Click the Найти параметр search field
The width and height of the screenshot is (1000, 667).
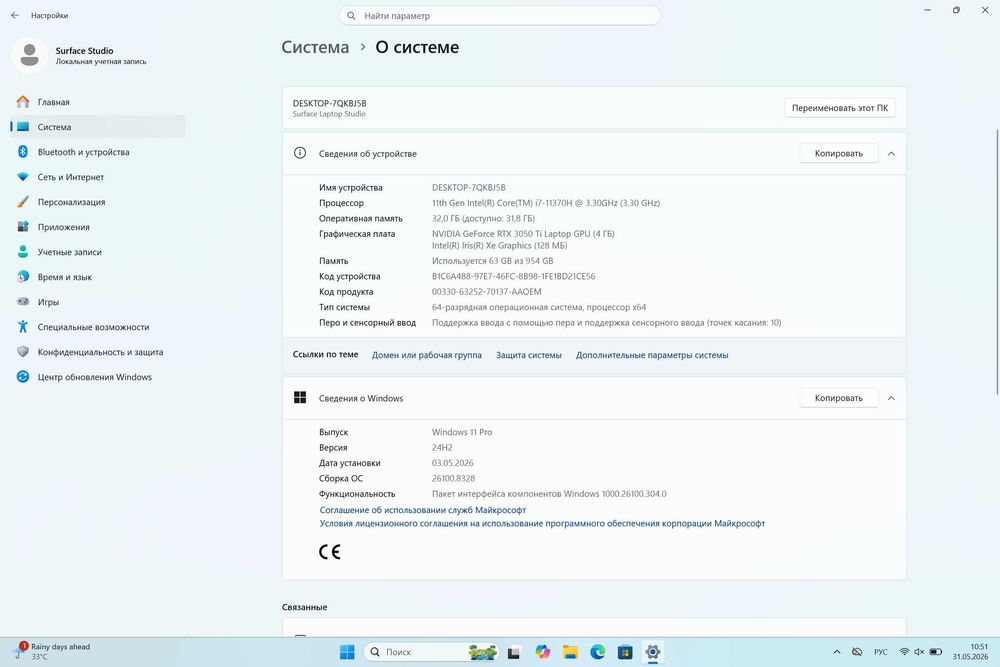point(499,15)
